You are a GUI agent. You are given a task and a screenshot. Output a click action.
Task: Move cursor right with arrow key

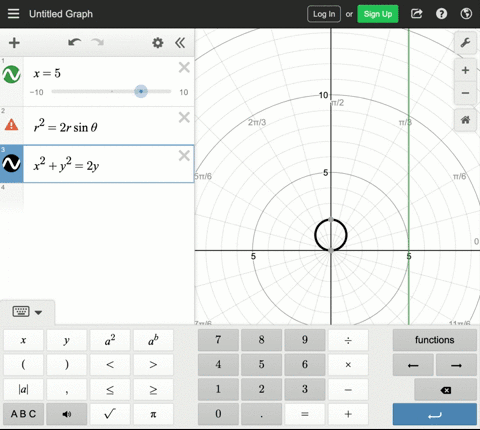(456, 365)
